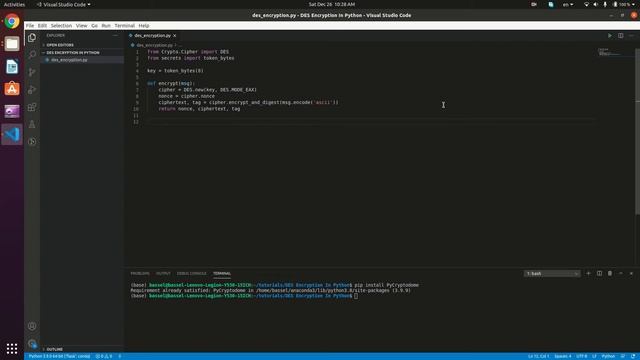
Task: Select the des_encryption.py editor tab
Action: coord(152,36)
